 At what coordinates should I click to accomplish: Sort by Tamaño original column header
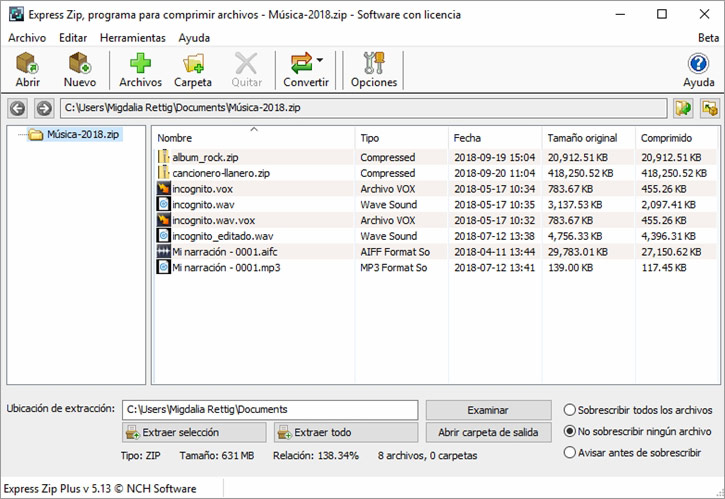pos(589,138)
